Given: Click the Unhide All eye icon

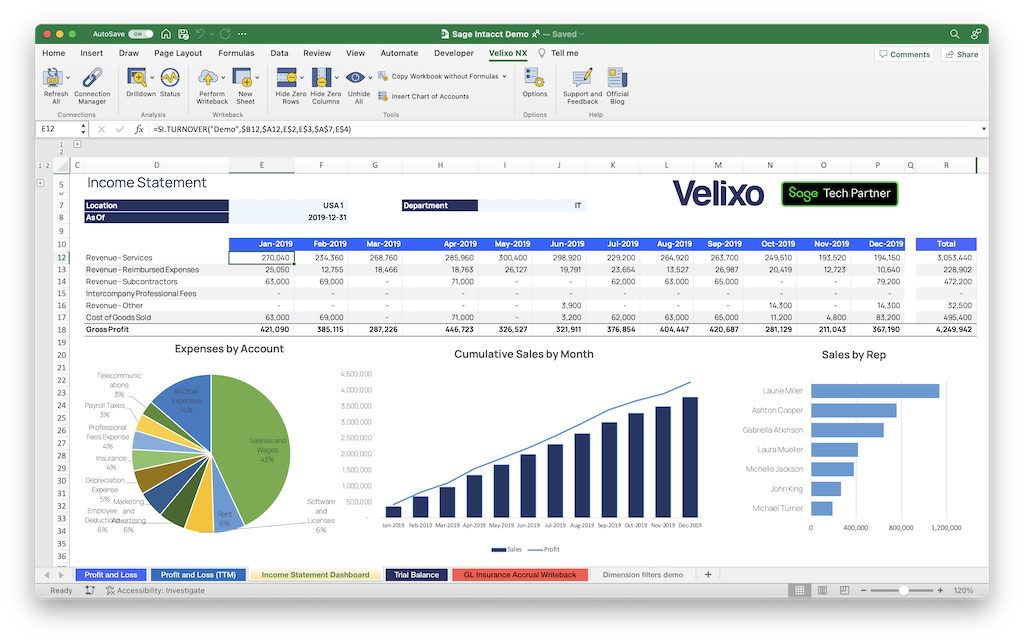Looking at the screenshot, I should click(x=355, y=78).
